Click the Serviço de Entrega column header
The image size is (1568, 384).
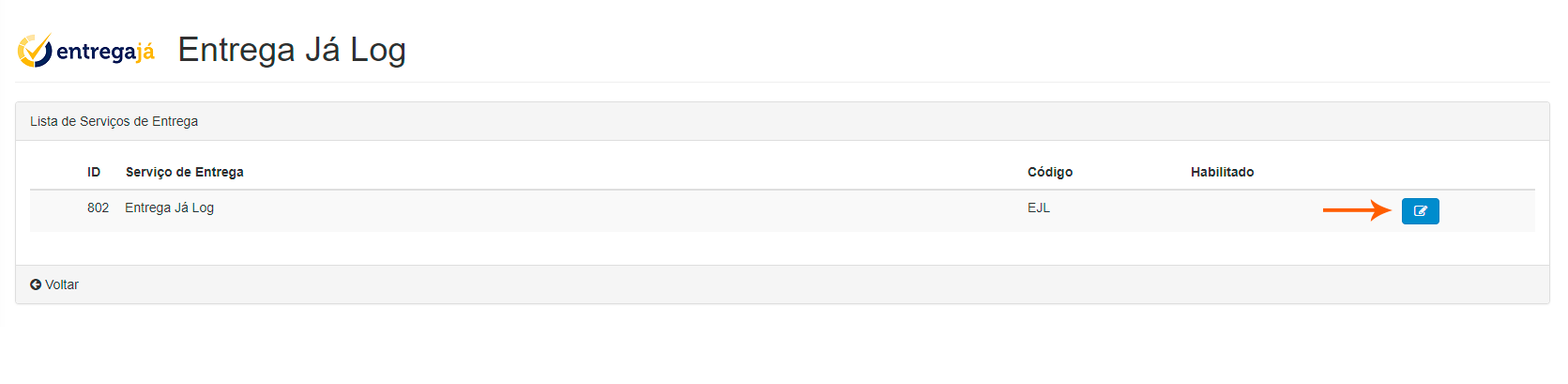[x=185, y=172]
